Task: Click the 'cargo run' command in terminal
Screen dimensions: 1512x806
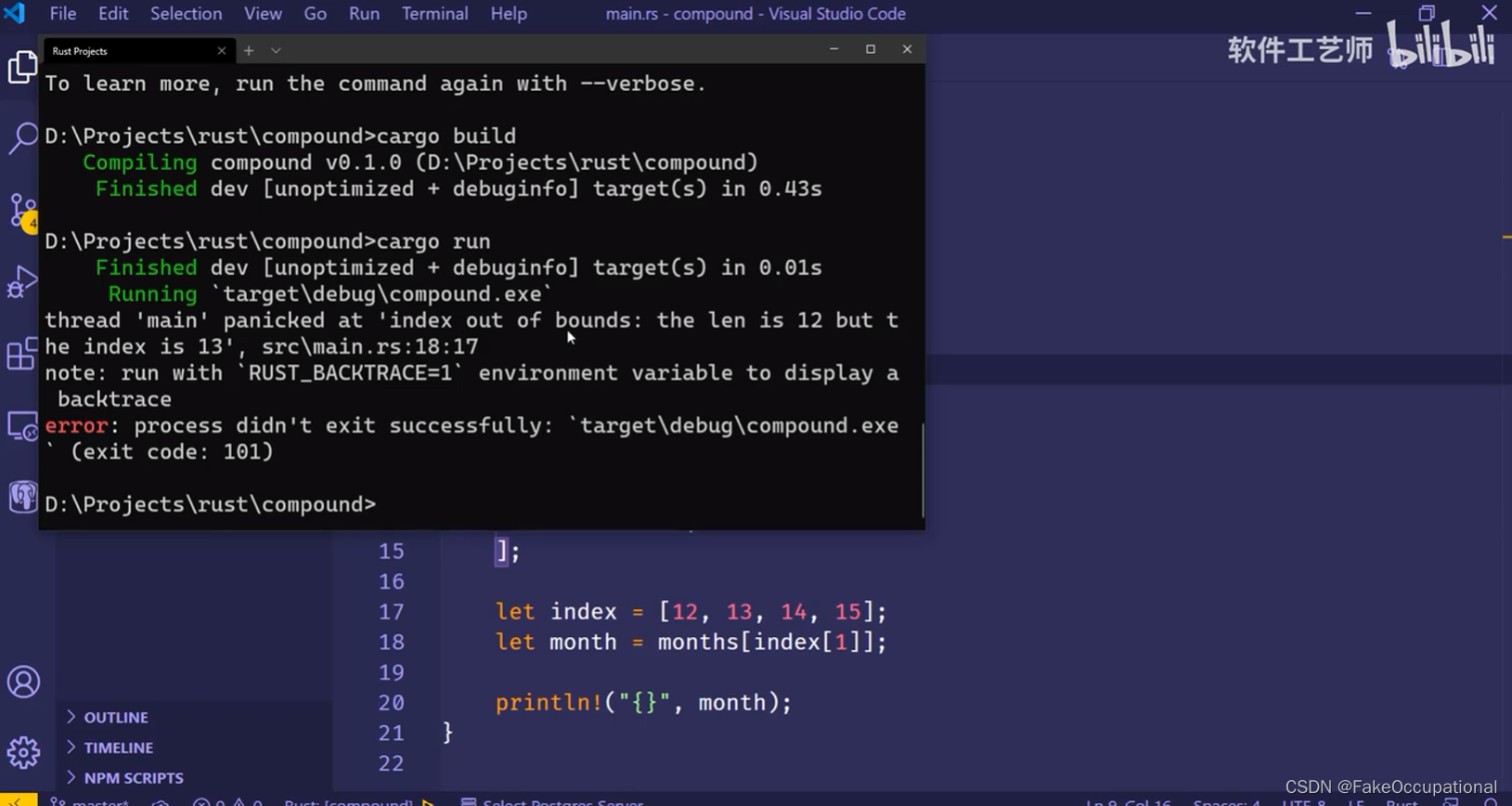Action: 433,241
